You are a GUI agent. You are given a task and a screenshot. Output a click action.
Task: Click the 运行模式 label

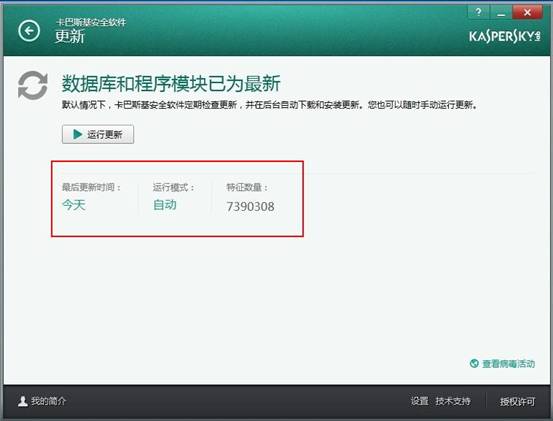click(174, 187)
